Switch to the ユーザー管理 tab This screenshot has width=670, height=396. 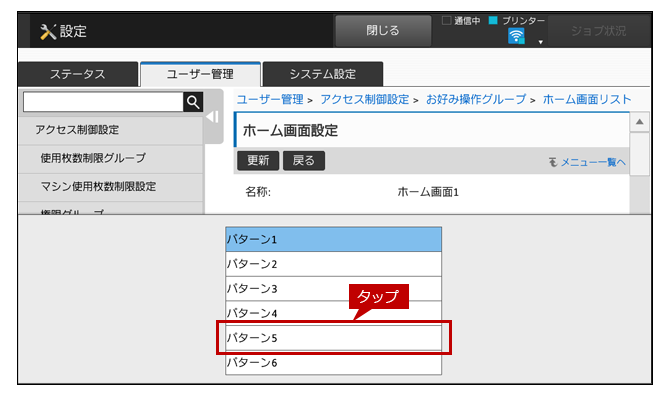point(200,74)
